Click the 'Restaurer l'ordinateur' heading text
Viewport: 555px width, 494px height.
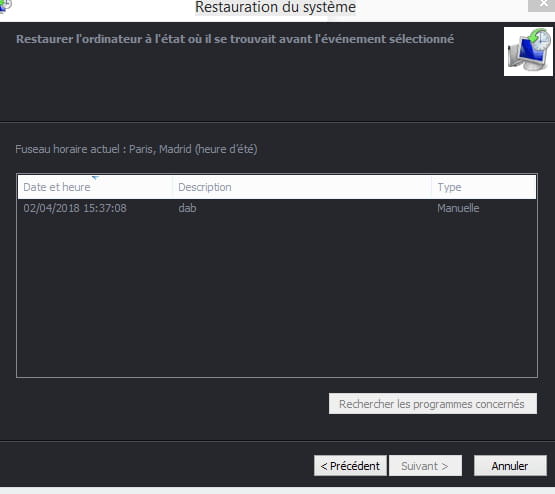(235, 39)
